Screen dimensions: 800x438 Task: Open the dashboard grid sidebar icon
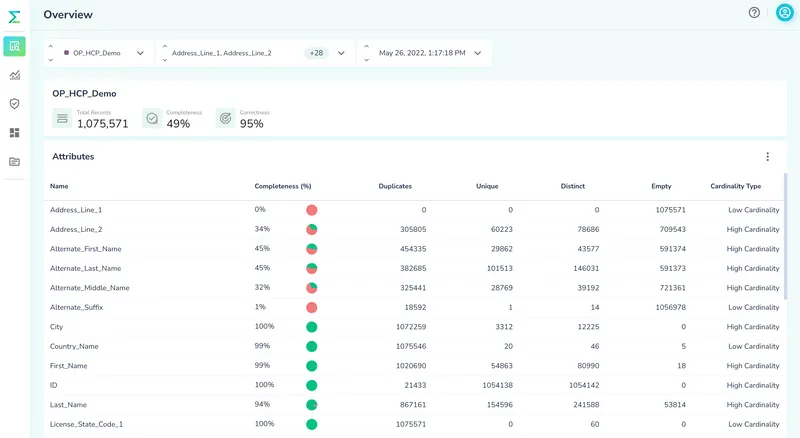pyautogui.click(x=14, y=132)
